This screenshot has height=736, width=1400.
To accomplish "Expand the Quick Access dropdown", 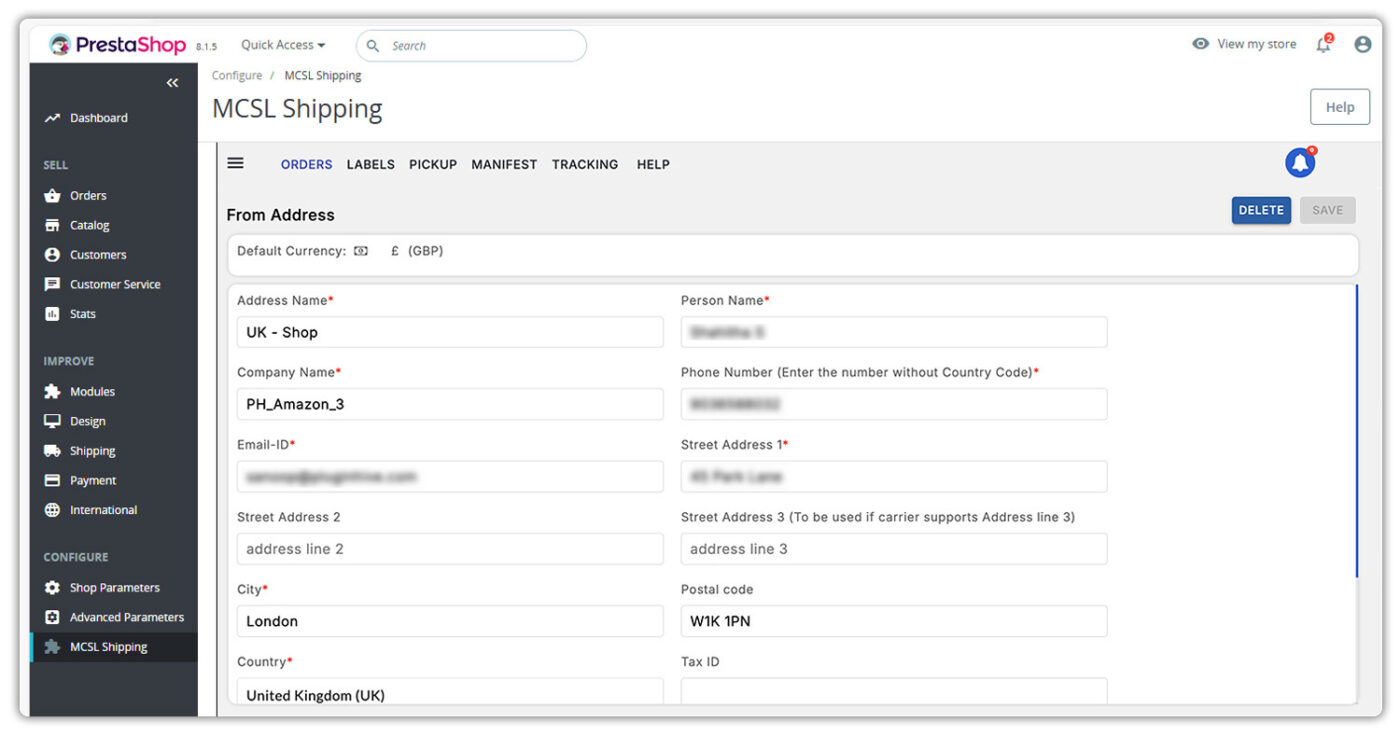I will pyautogui.click(x=283, y=45).
